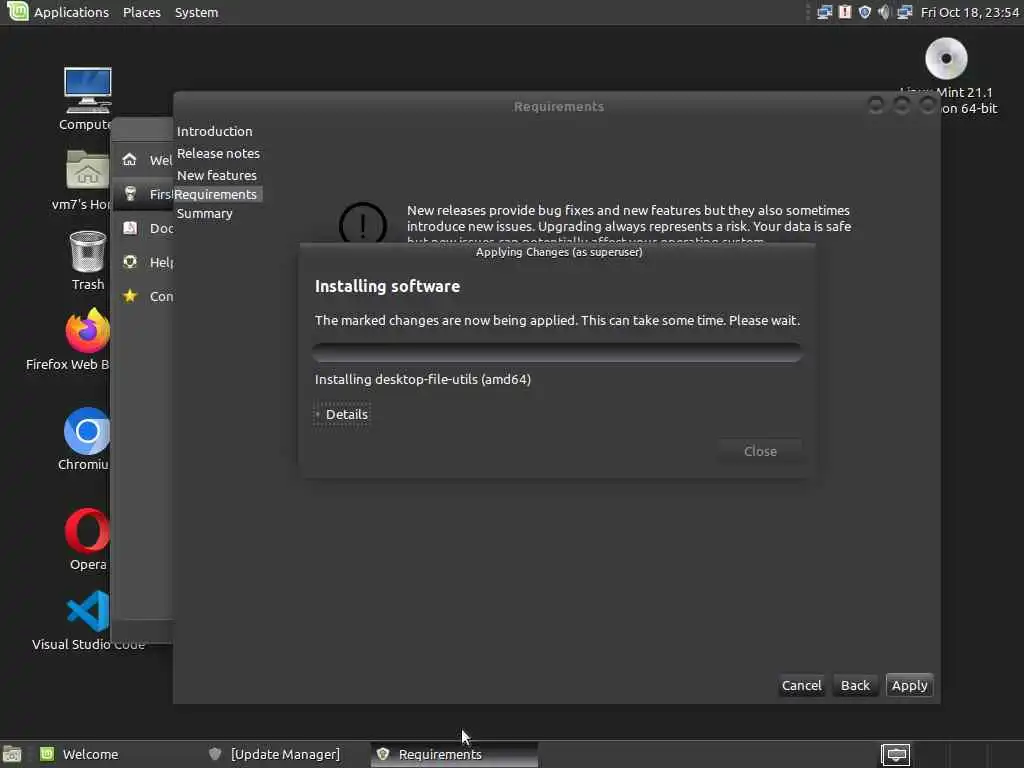Click the warning exclamation circle icon
The width and height of the screenshot is (1024, 768).
pos(363,223)
